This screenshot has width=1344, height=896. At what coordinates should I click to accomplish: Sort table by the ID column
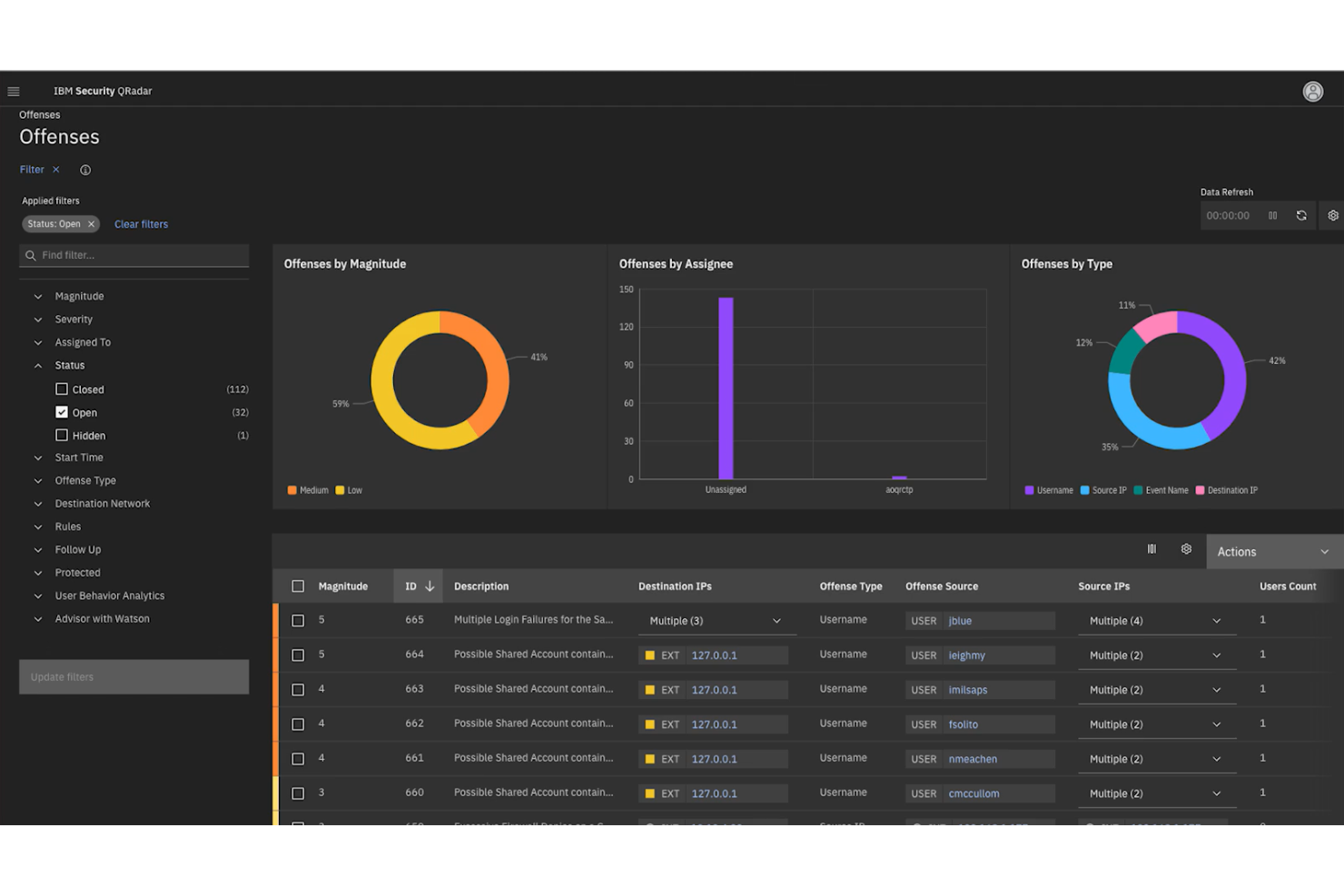click(x=418, y=586)
